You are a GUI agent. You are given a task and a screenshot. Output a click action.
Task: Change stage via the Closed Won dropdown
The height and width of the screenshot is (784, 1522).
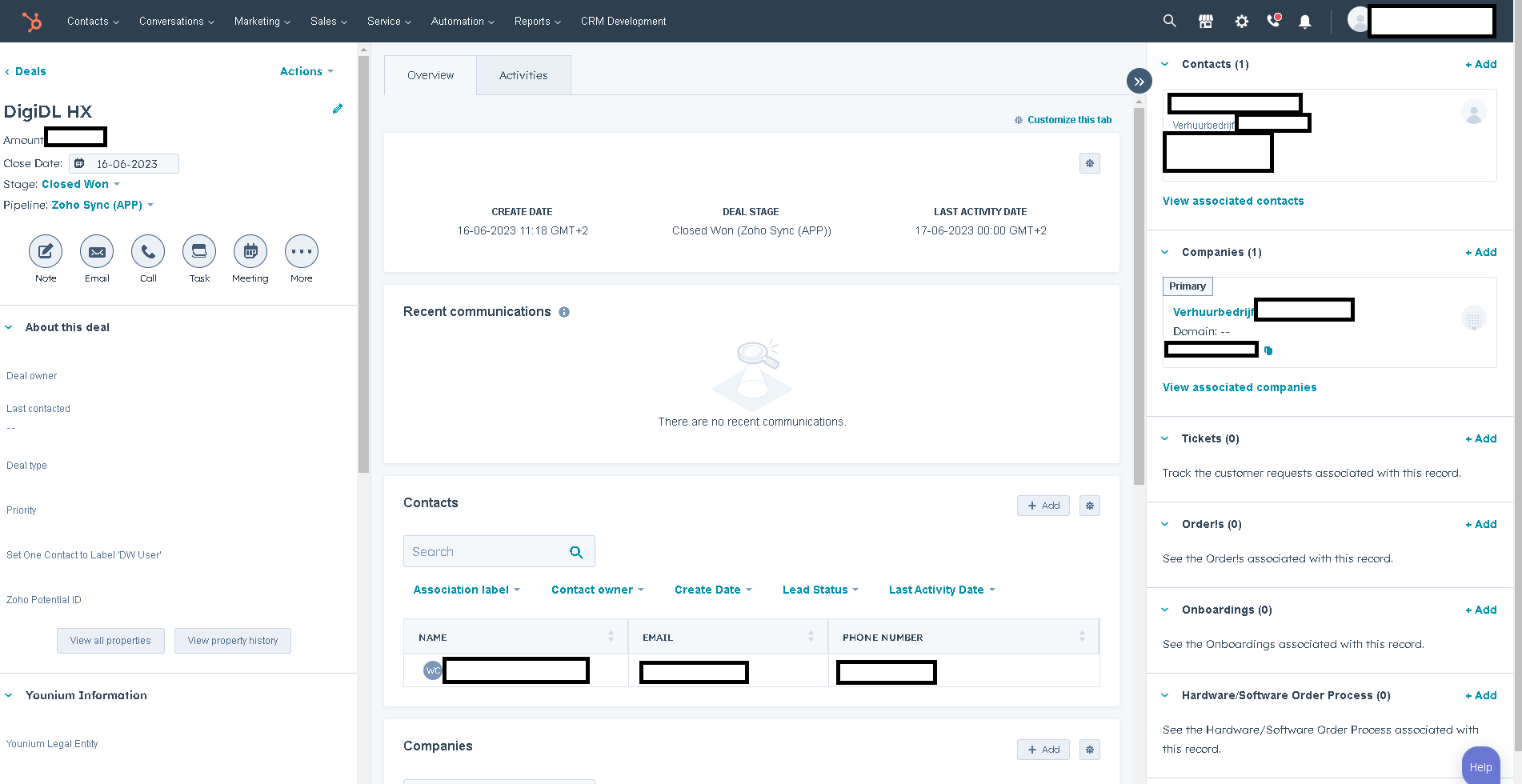point(76,184)
